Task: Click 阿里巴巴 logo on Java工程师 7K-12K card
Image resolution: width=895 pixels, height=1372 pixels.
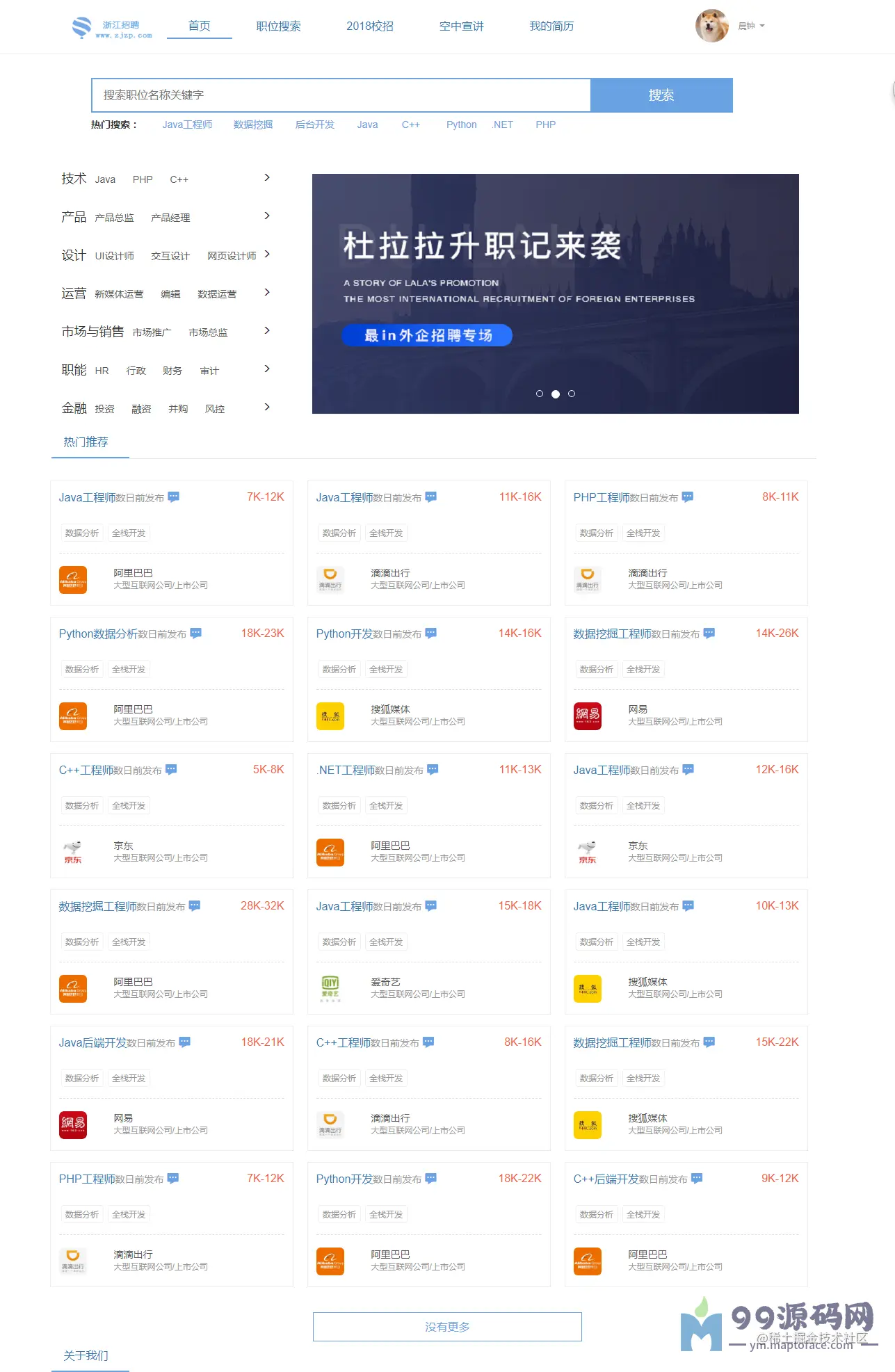Action: (x=73, y=580)
